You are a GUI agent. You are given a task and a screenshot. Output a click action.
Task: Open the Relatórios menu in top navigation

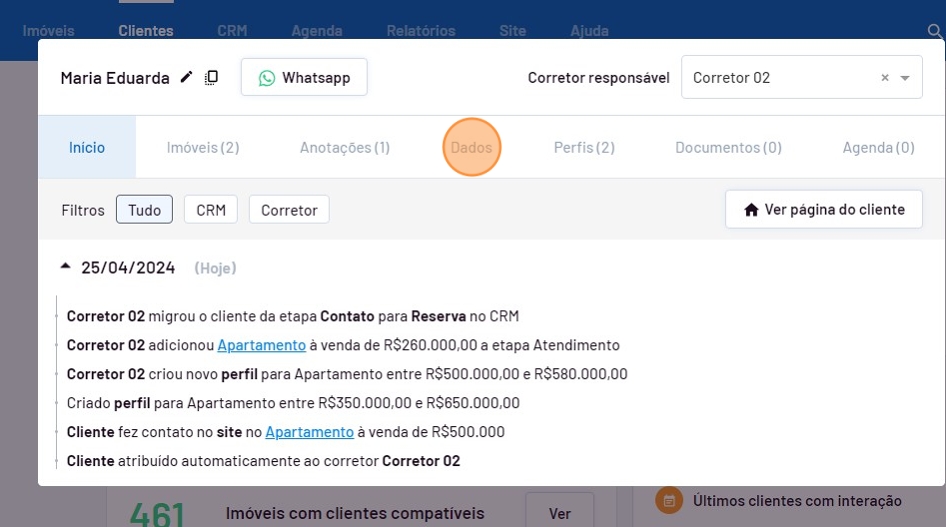coord(421,31)
